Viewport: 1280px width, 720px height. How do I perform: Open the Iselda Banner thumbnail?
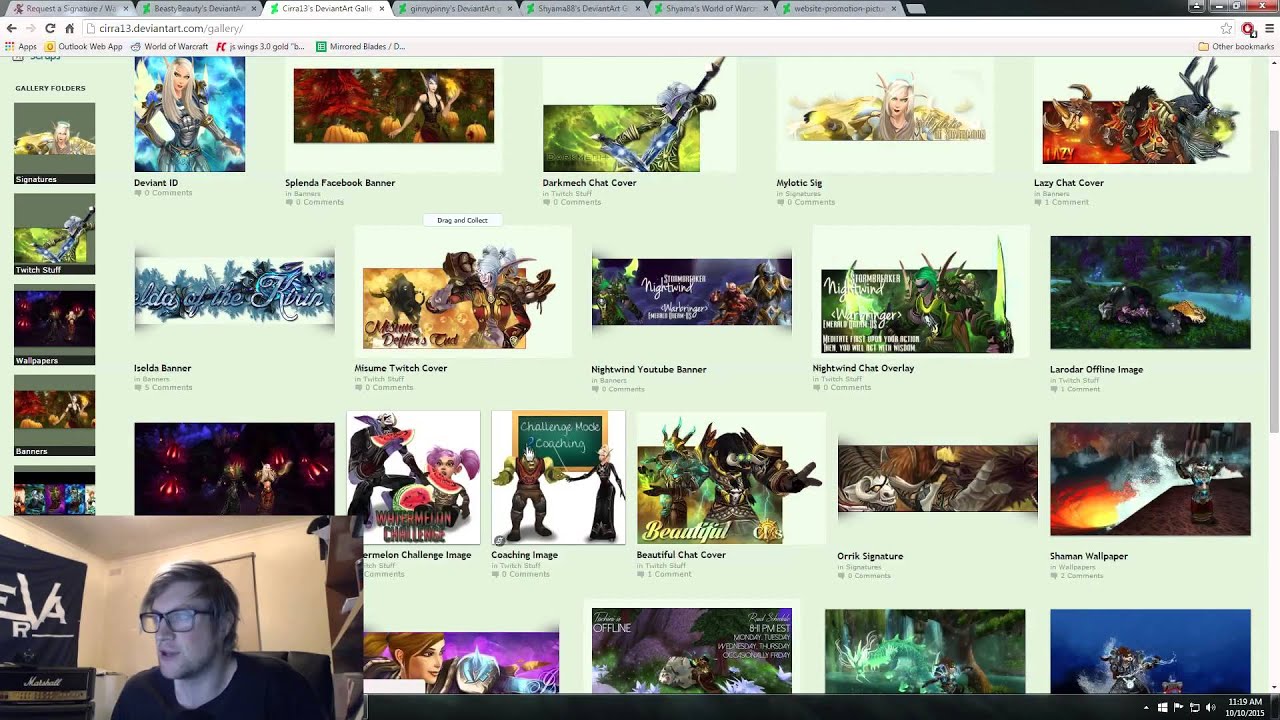tap(234, 292)
